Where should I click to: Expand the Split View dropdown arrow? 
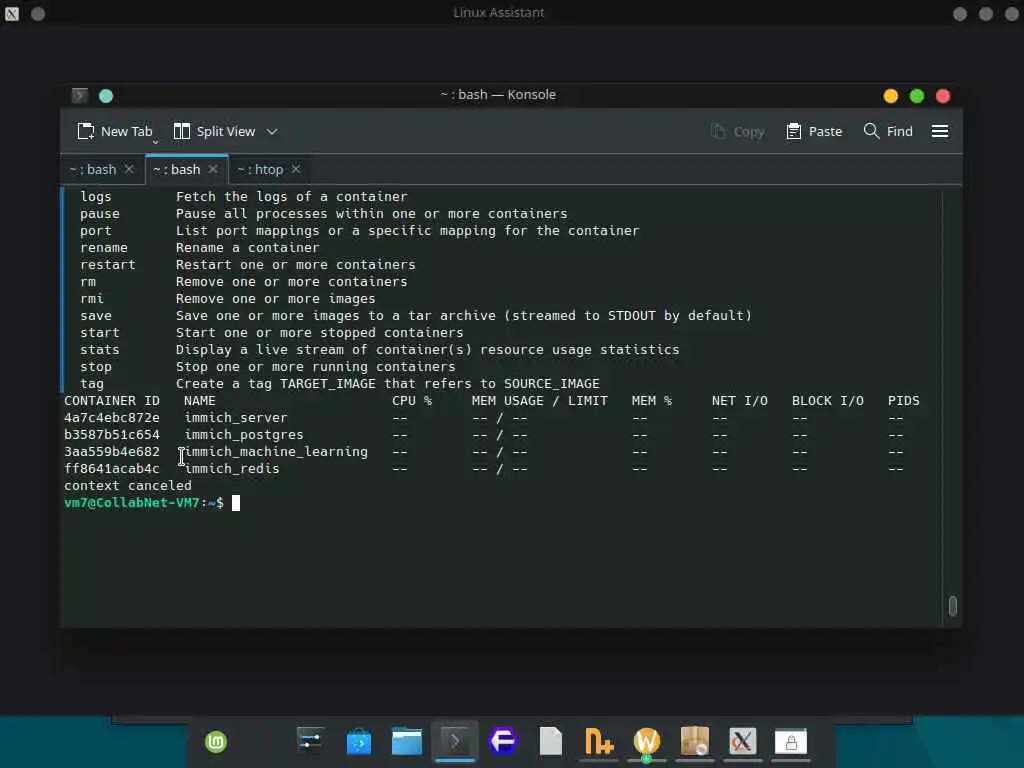click(x=272, y=131)
